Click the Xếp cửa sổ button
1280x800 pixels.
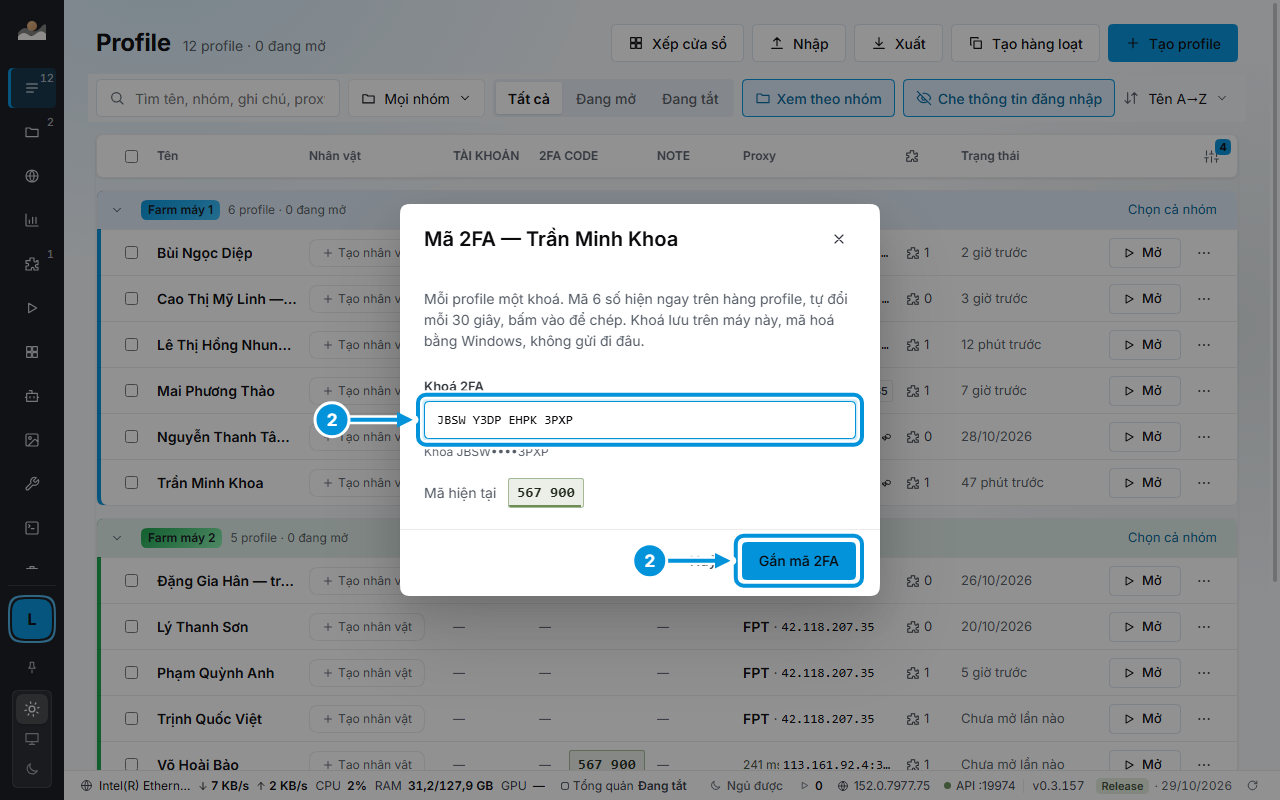tap(678, 44)
